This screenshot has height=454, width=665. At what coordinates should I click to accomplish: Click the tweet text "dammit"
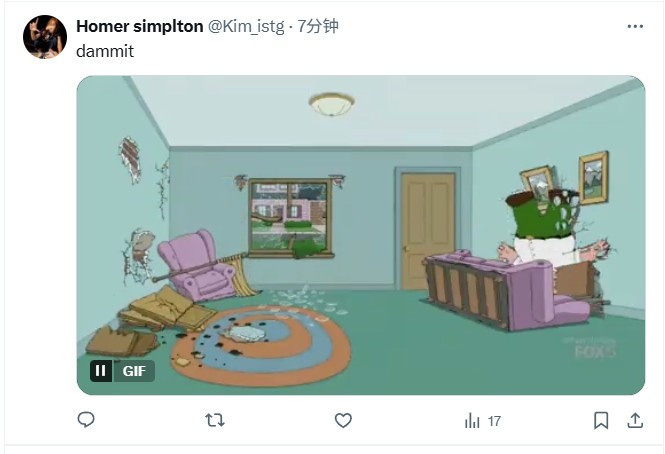click(104, 50)
